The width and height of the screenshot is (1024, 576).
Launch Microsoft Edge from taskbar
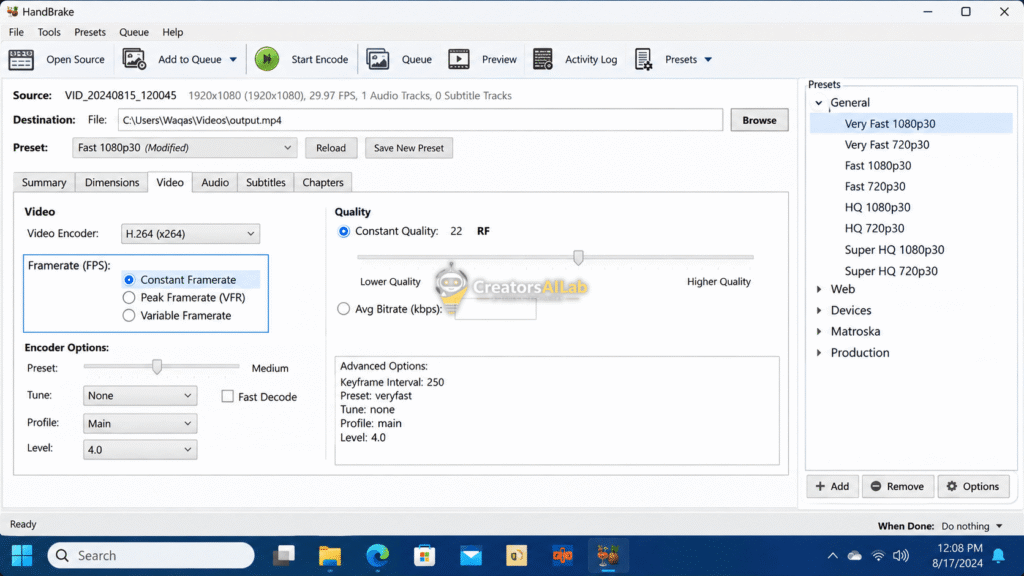coord(377,556)
